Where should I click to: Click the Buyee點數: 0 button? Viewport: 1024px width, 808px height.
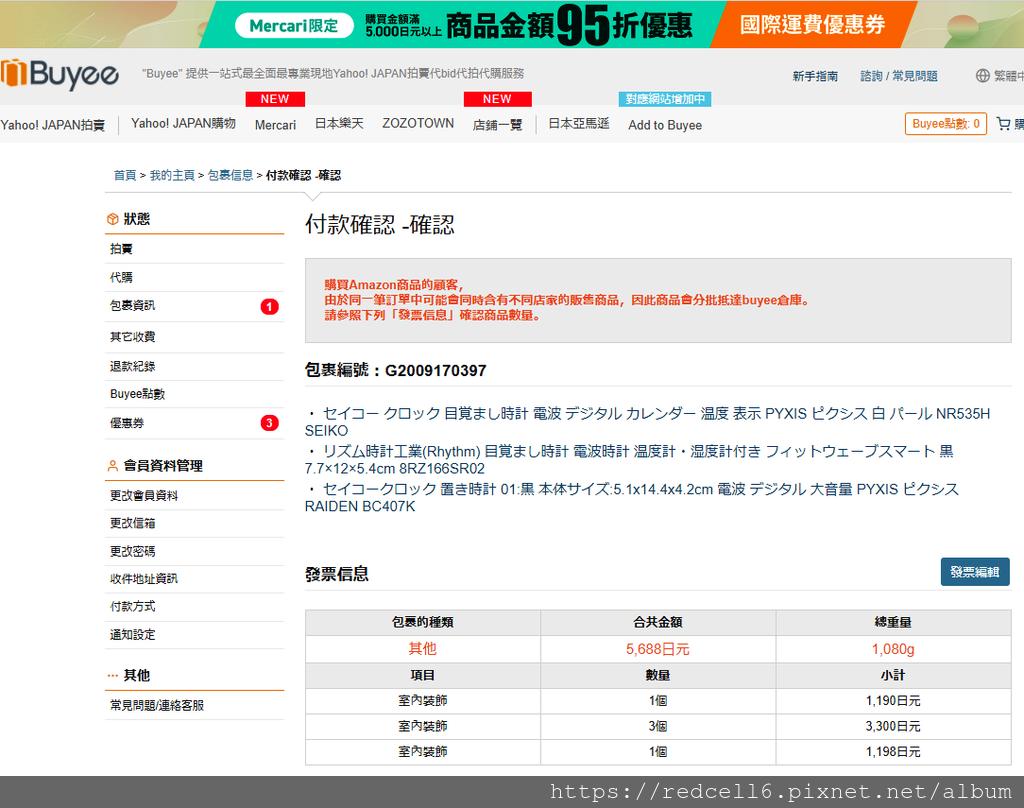(946, 123)
